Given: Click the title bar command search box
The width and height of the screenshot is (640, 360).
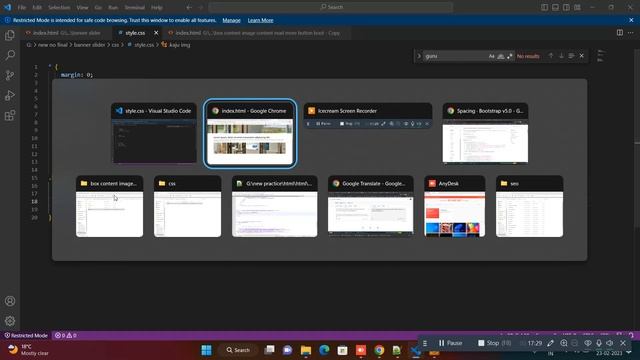Looking at the screenshot, I should pos(331,7).
